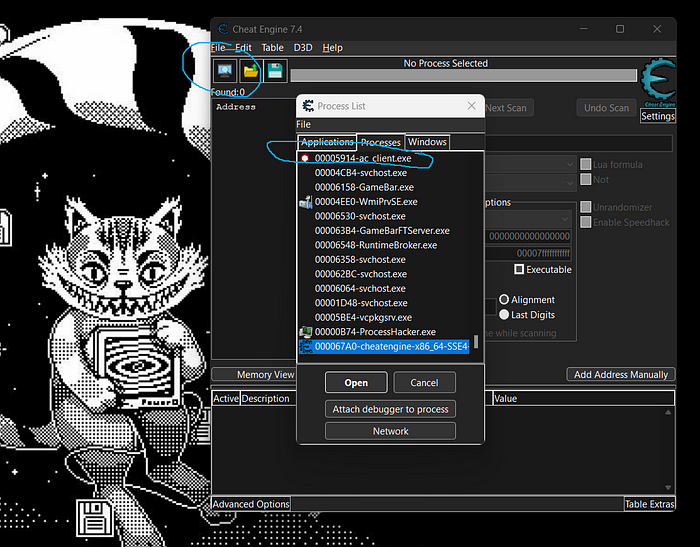
Task: Switch to the Windows tab
Action: coord(427,142)
